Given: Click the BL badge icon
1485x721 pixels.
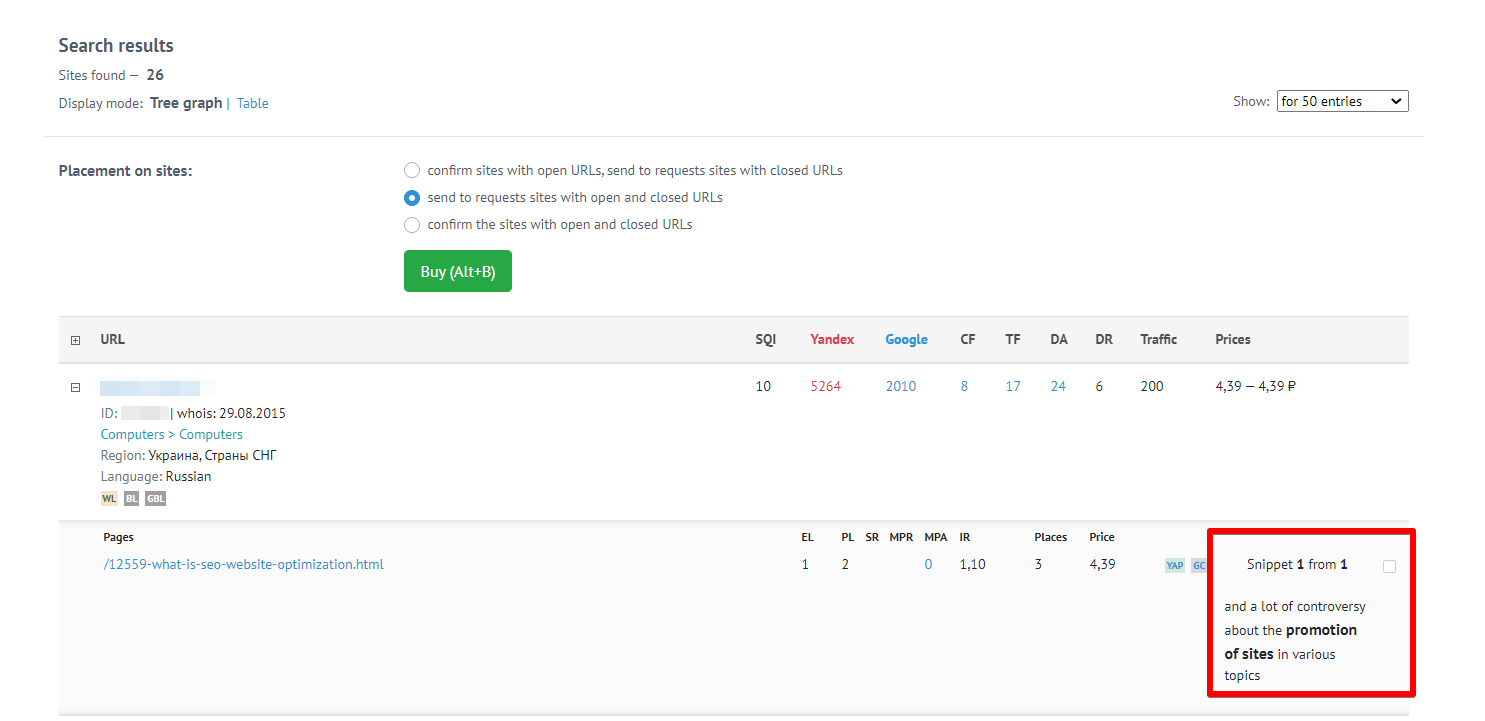Looking at the screenshot, I should 131,498.
